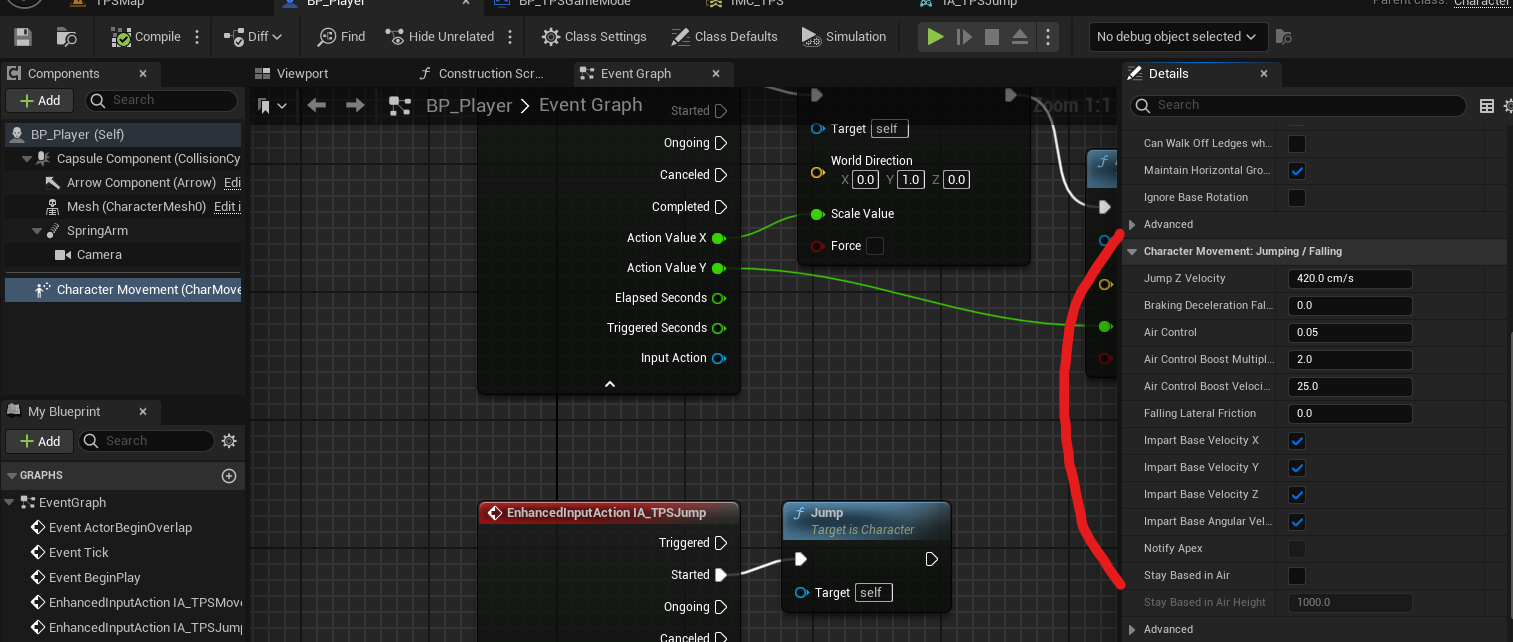1513x642 pixels.
Task: Navigate back in graph history
Action: click(x=317, y=105)
